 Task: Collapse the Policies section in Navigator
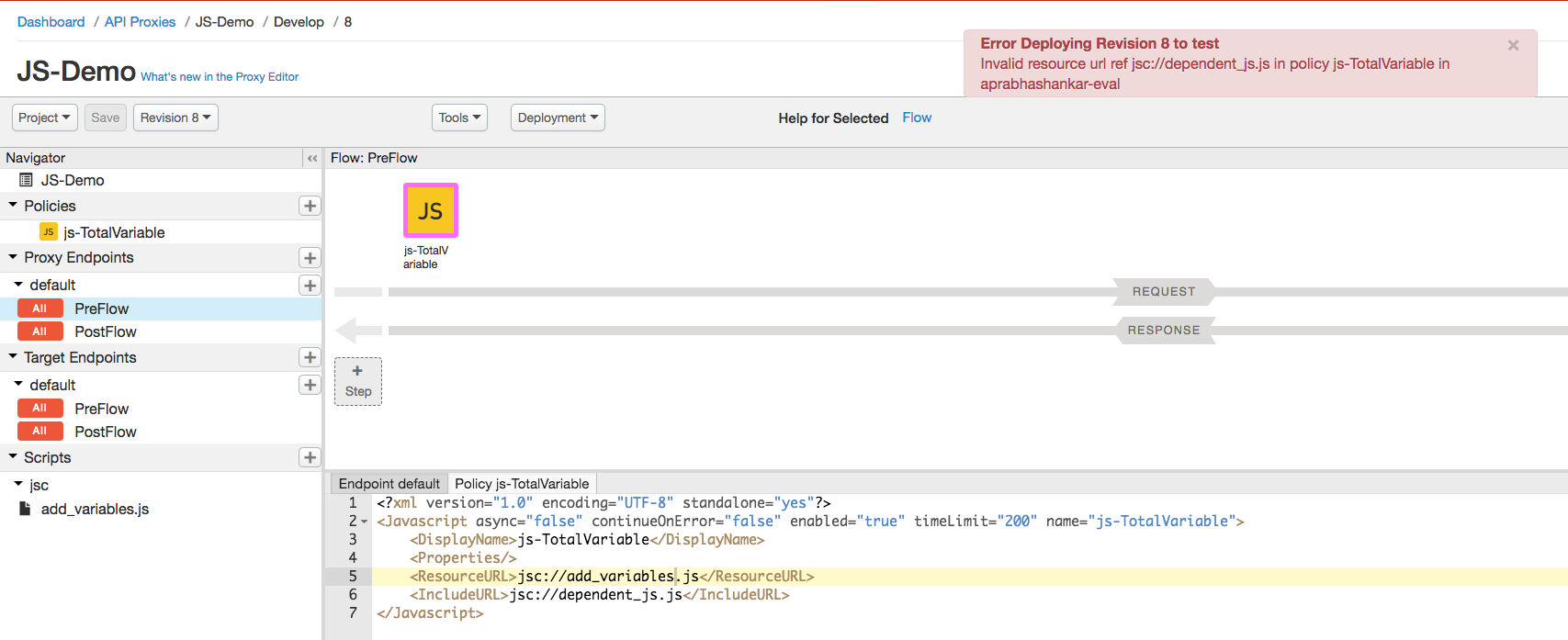click(x=13, y=206)
